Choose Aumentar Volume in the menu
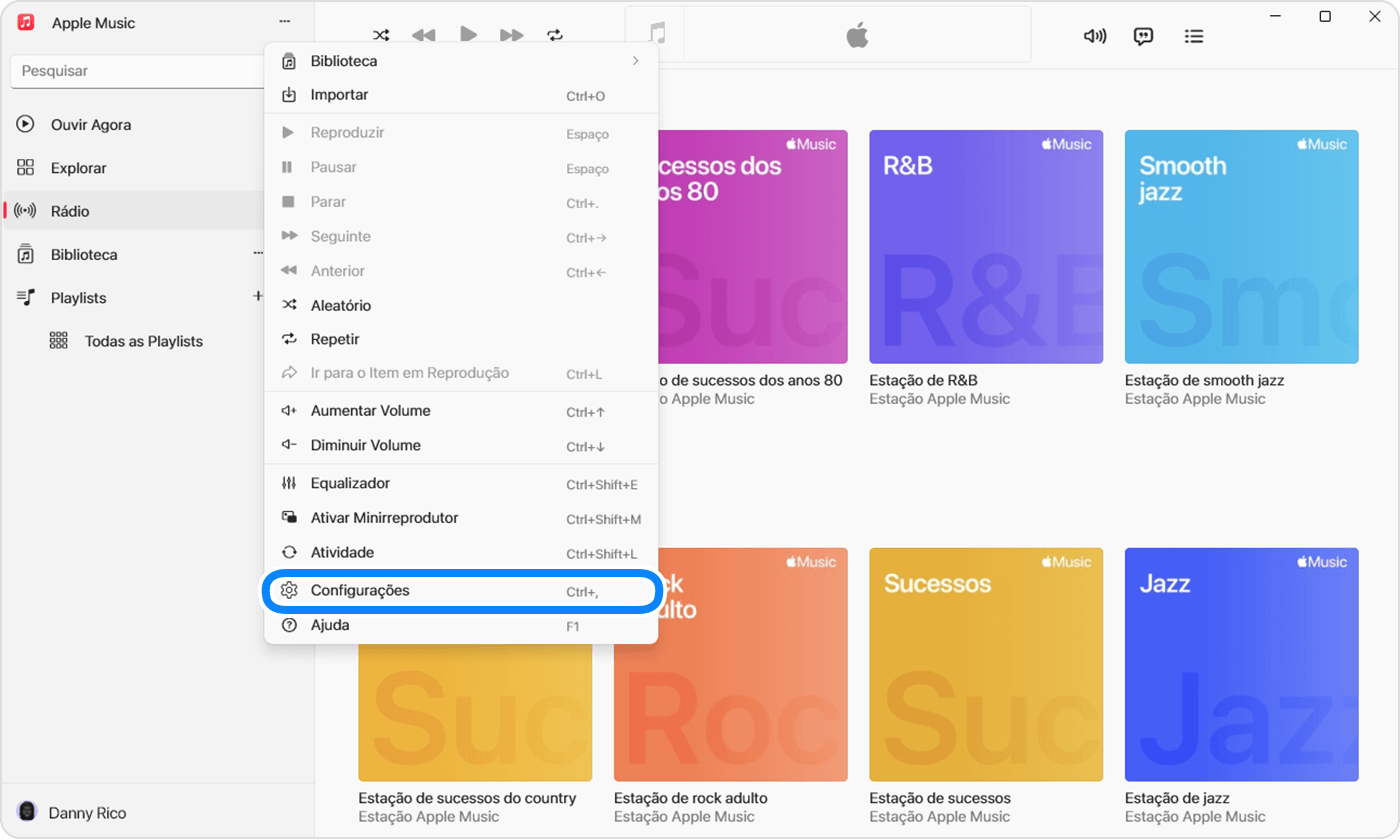1400x840 pixels. [461, 411]
